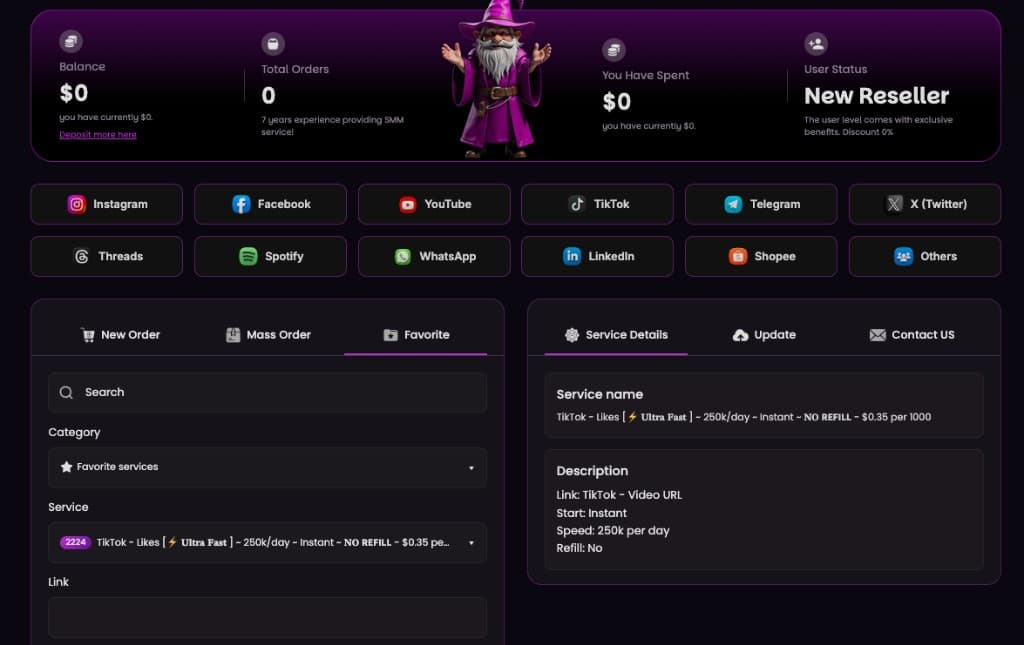The height and width of the screenshot is (645, 1024).
Task: Click the Others group icon
Action: (903, 257)
